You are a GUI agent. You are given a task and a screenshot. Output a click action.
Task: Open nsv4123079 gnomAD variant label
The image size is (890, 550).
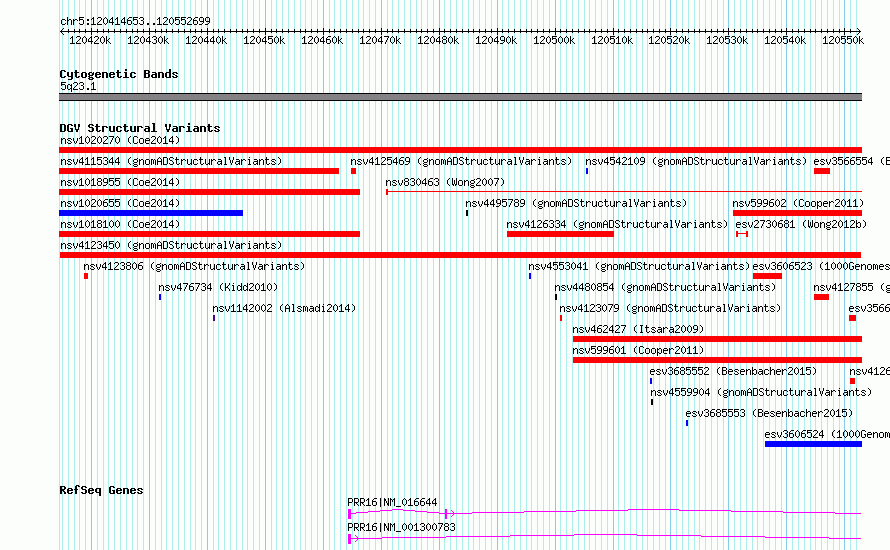(x=670, y=308)
